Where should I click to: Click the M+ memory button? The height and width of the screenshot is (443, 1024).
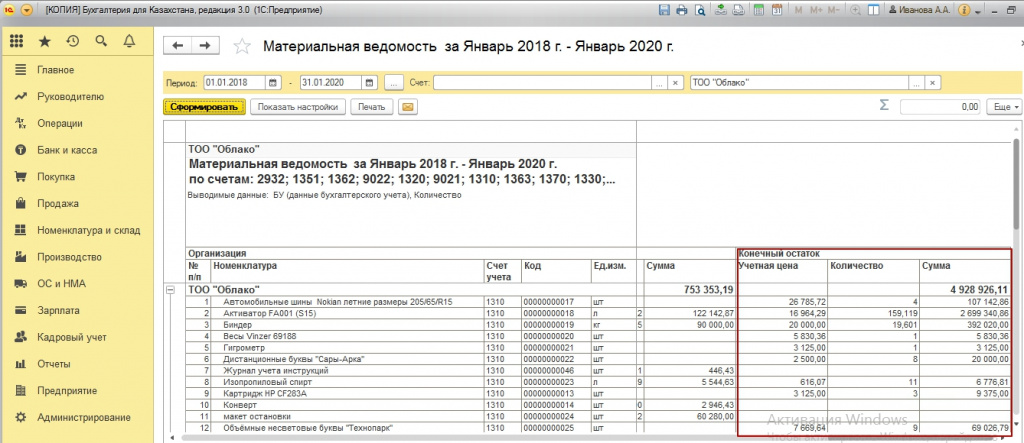(x=816, y=10)
